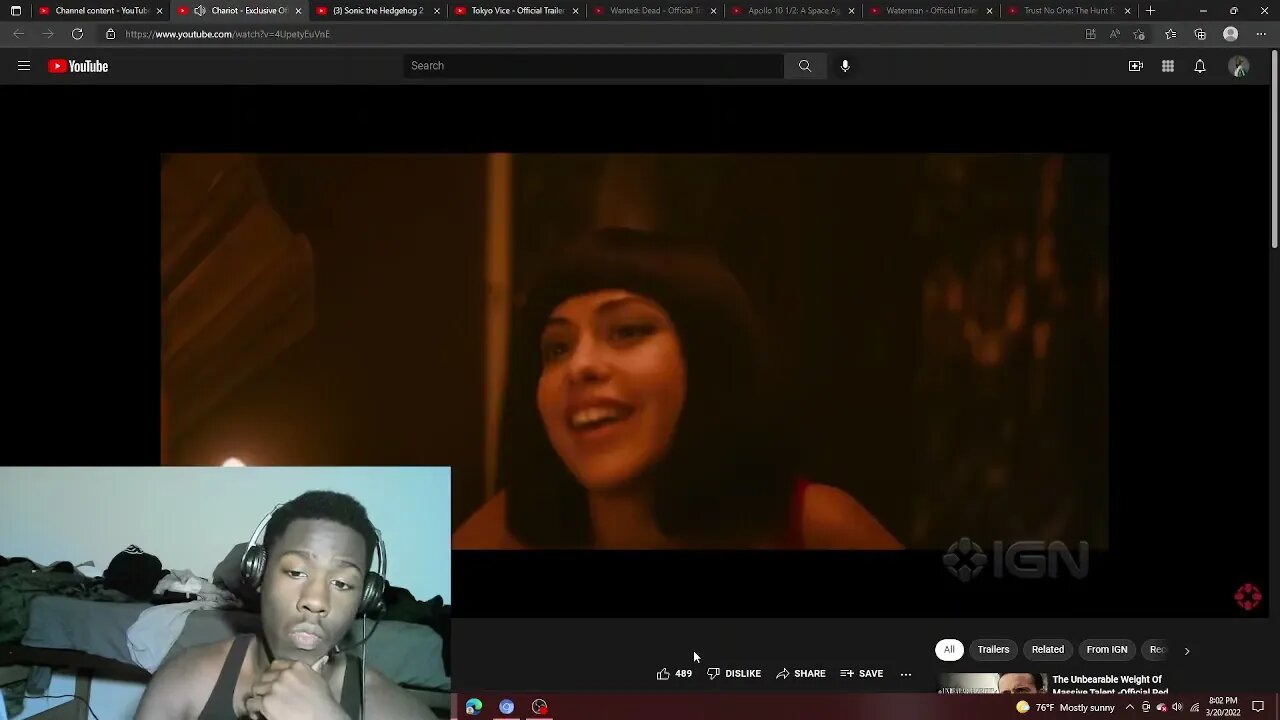Click the IGN video player area
Image resolution: width=1280 pixels, height=720 pixels.
(634, 351)
